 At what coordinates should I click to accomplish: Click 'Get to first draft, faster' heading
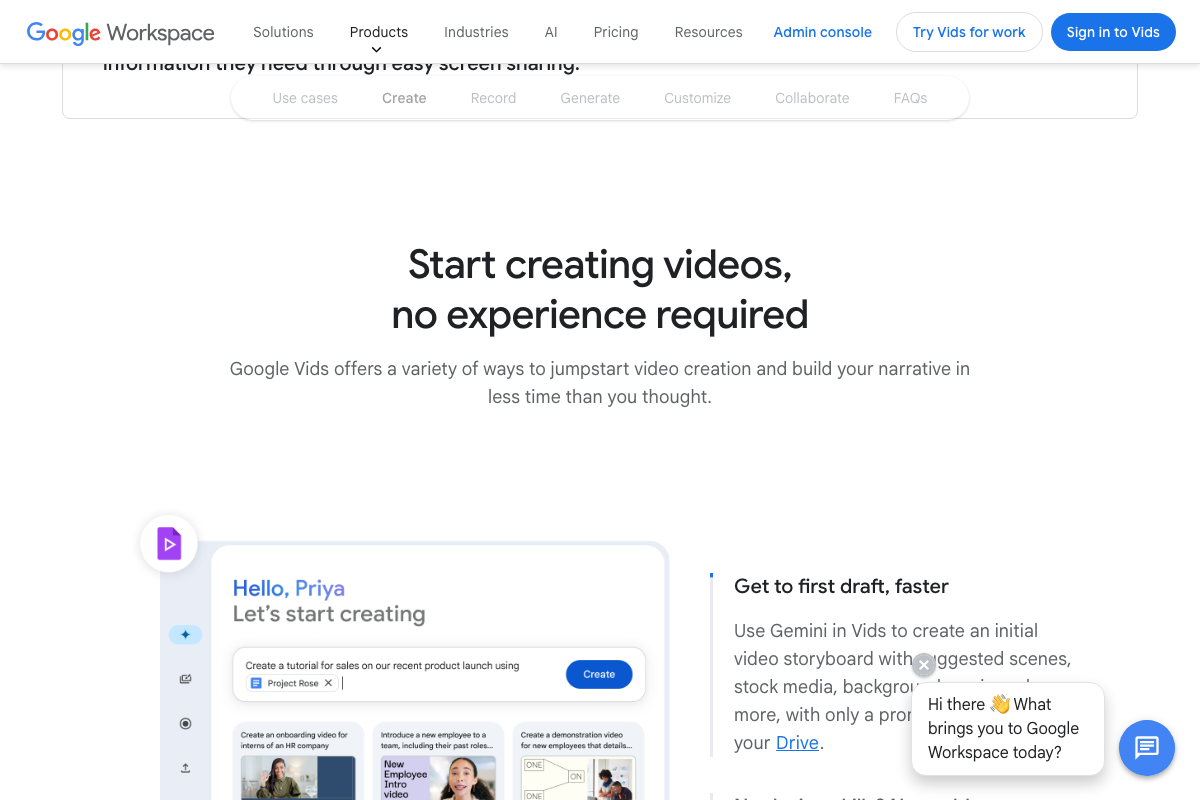click(x=841, y=586)
